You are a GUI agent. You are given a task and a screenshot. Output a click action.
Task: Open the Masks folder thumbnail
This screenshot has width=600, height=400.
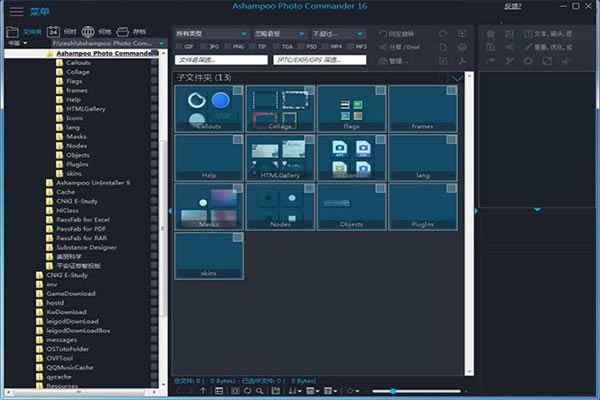[209, 207]
